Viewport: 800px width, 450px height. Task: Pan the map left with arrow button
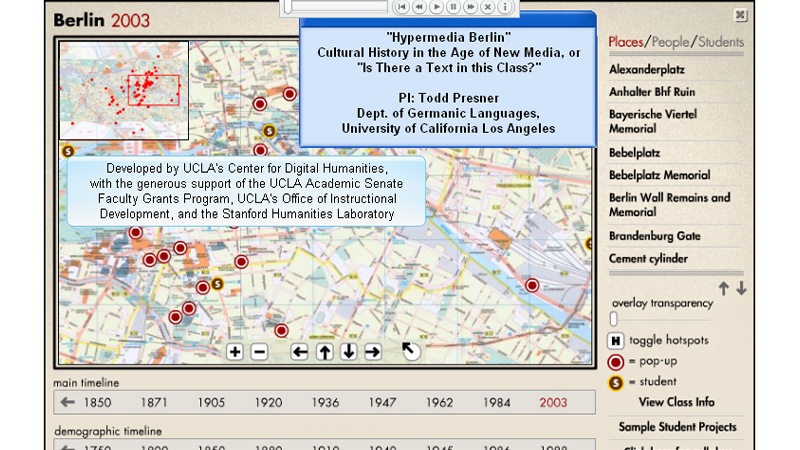[x=299, y=352]
